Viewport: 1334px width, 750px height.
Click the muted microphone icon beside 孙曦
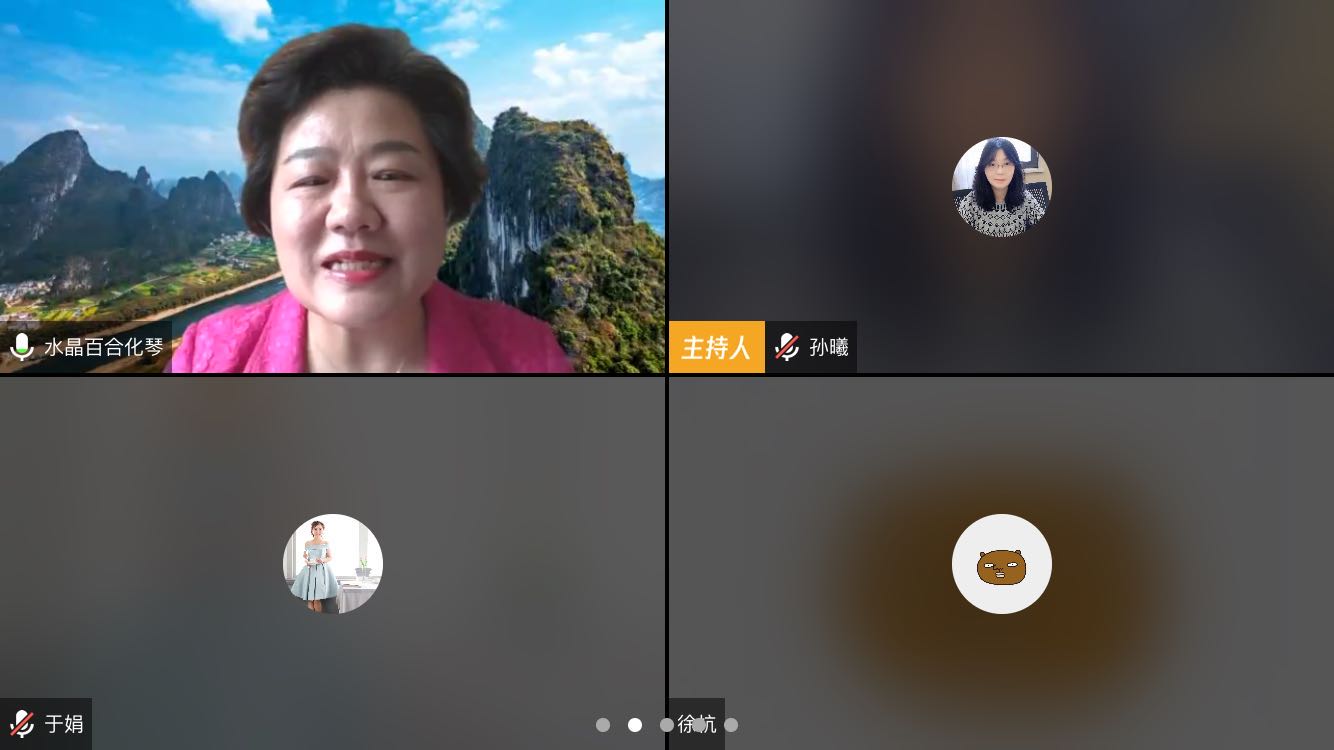787,347
